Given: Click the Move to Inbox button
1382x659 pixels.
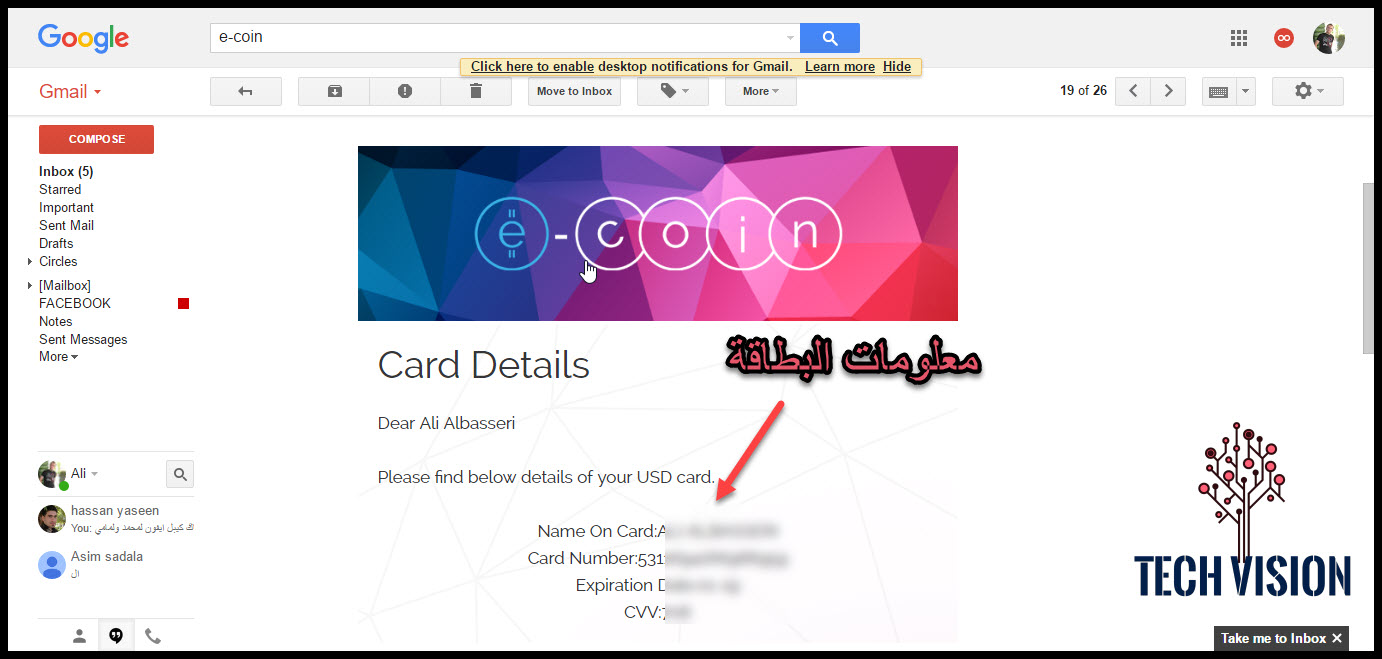Looking at the screenshot, I should click(574, 91).
